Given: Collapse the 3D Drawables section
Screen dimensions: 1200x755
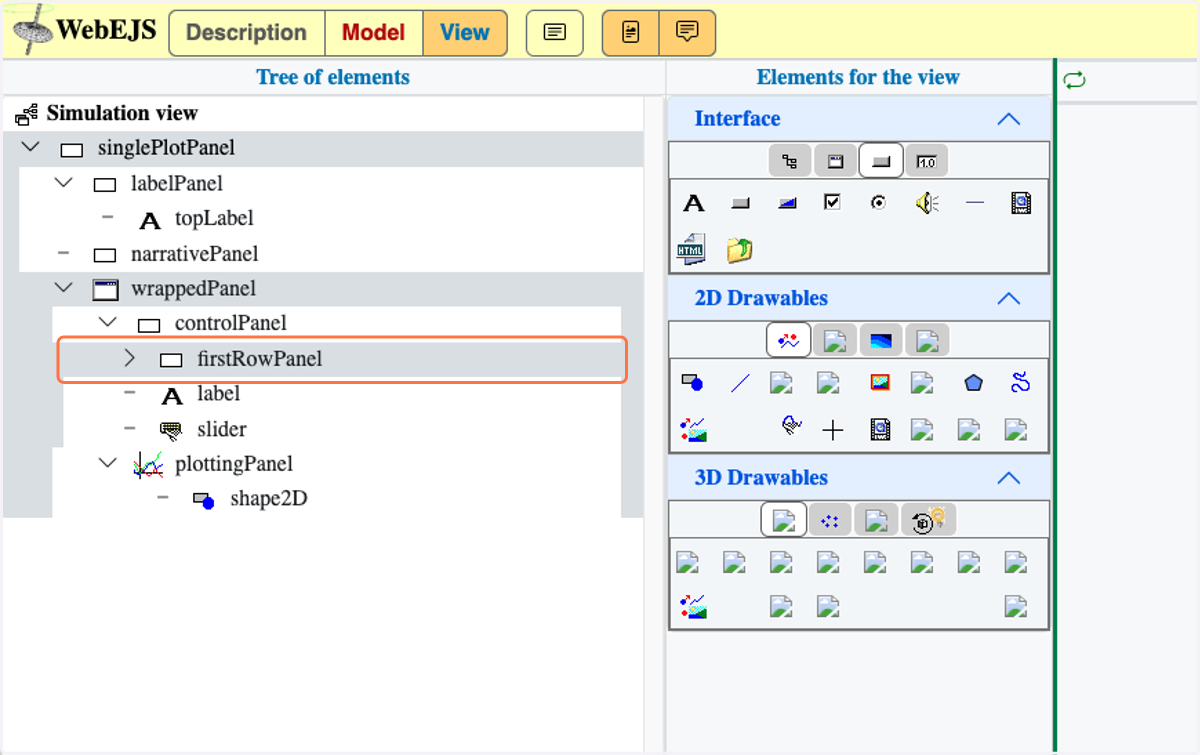Looking at the screenshot, I should [x=1009, y=478].
